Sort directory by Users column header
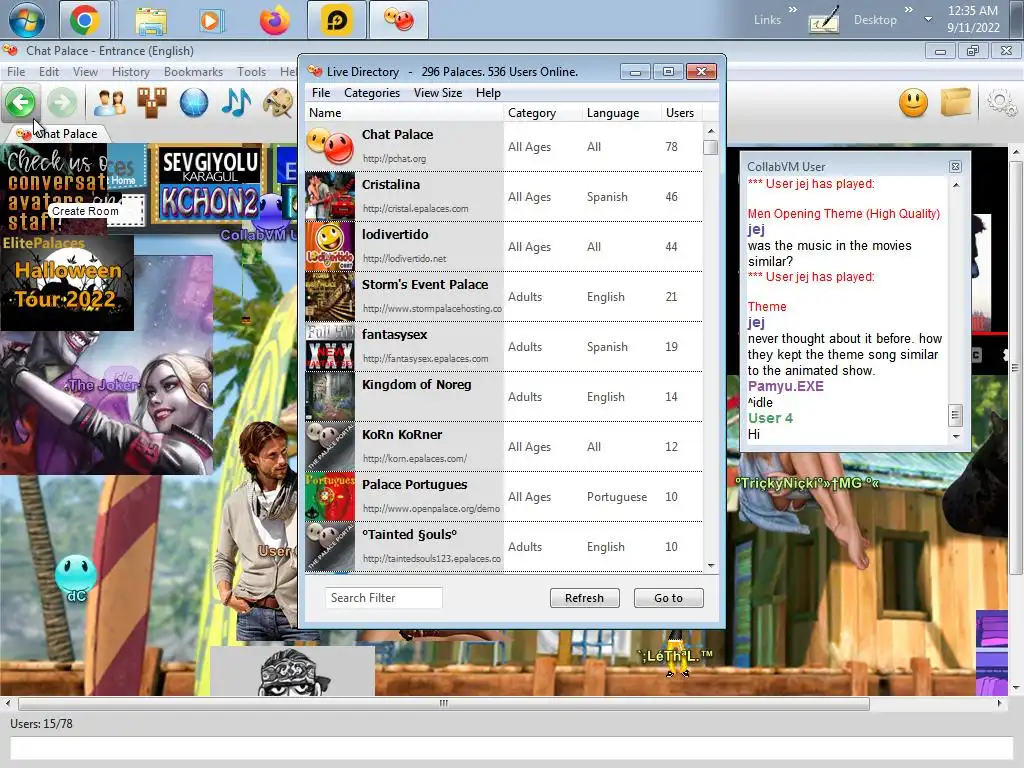Screen dimensions: 1024x768 click(681, 113)
